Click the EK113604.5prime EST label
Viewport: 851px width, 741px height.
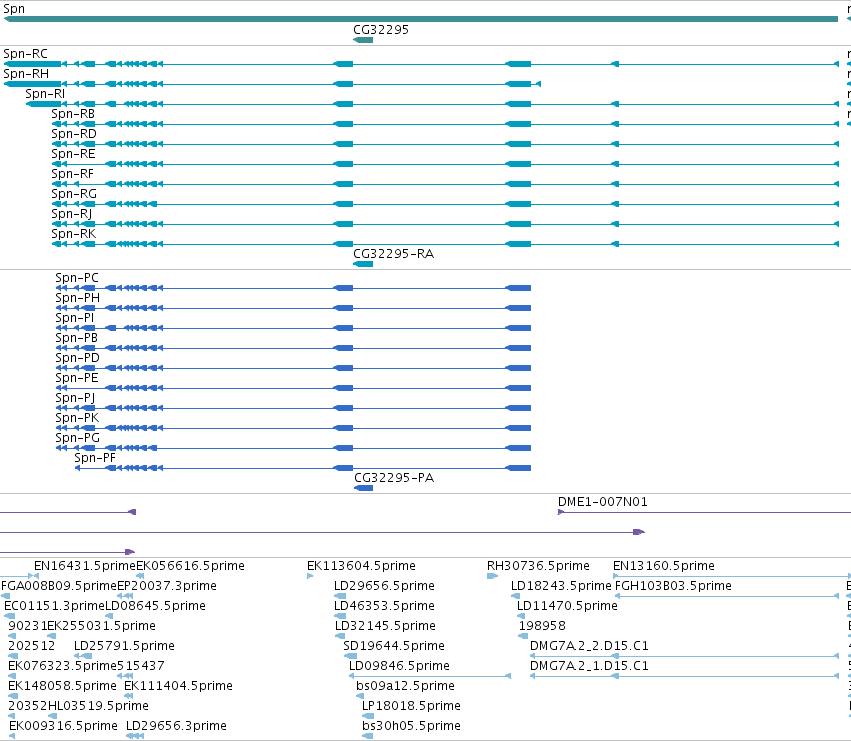(x=361, y=566)
